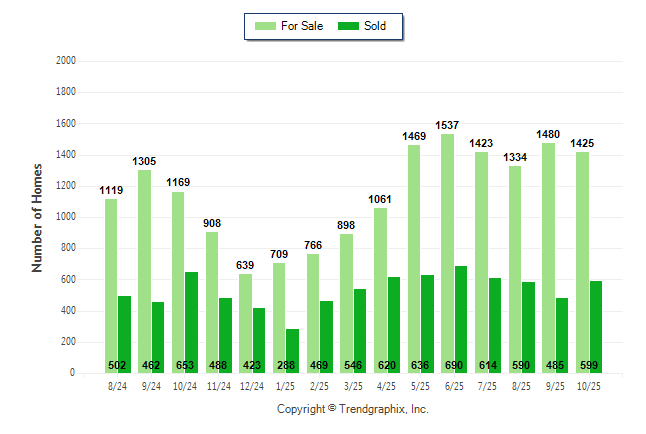646x434 pixels.
Task: Click the 2000 y-axis tick label
Action: tap(66, 61)
